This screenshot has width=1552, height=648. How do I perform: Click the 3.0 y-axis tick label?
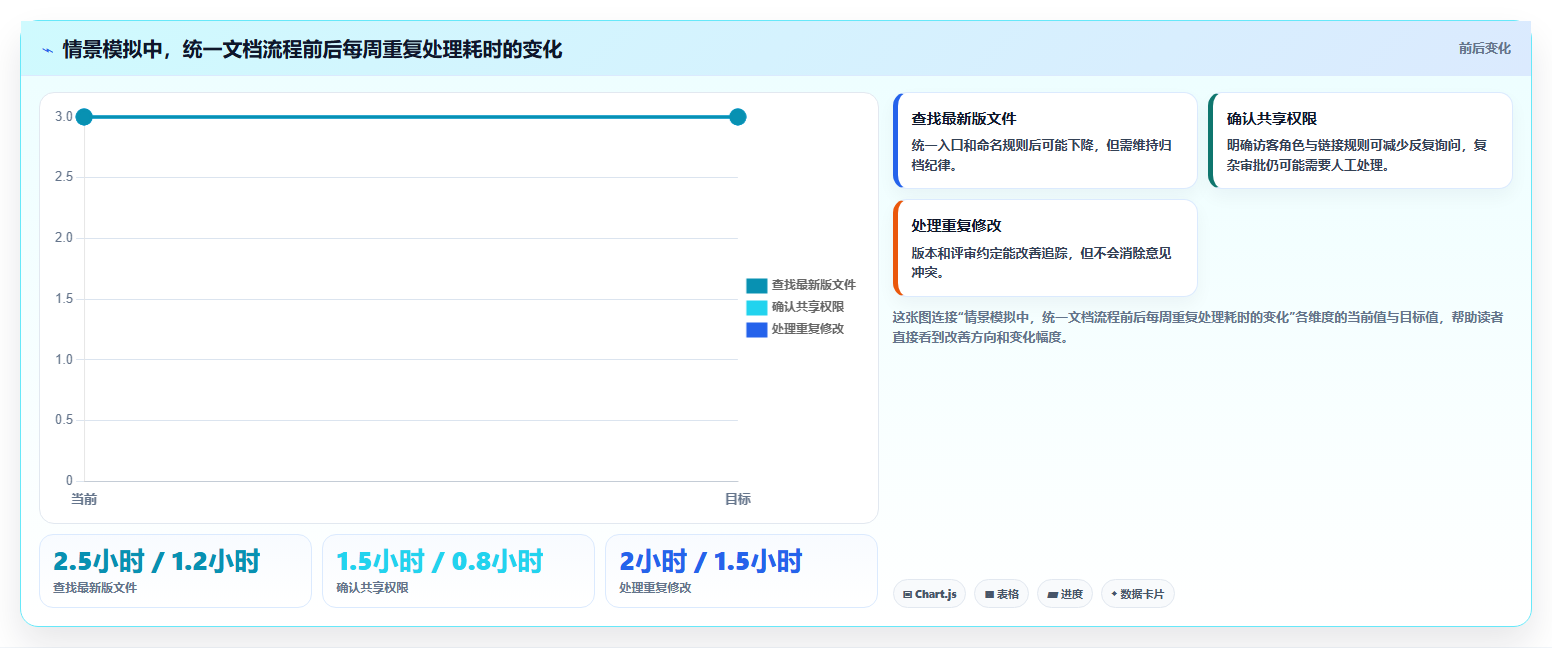coord(64,117)
